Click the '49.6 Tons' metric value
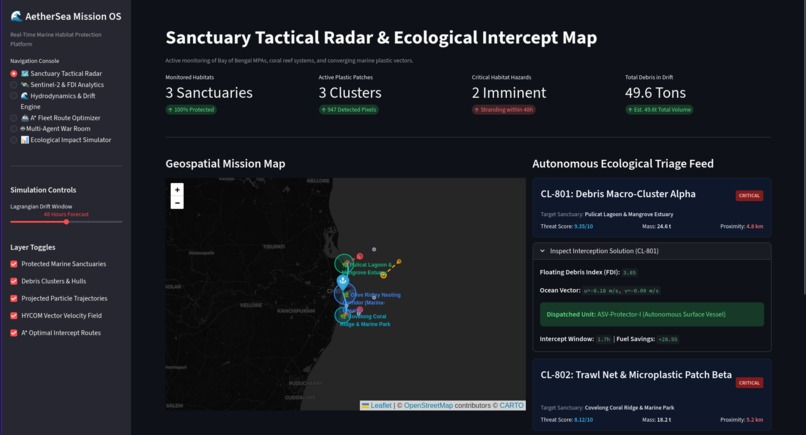The height and width of the screenshot is (435, 806). pos(655,93)
